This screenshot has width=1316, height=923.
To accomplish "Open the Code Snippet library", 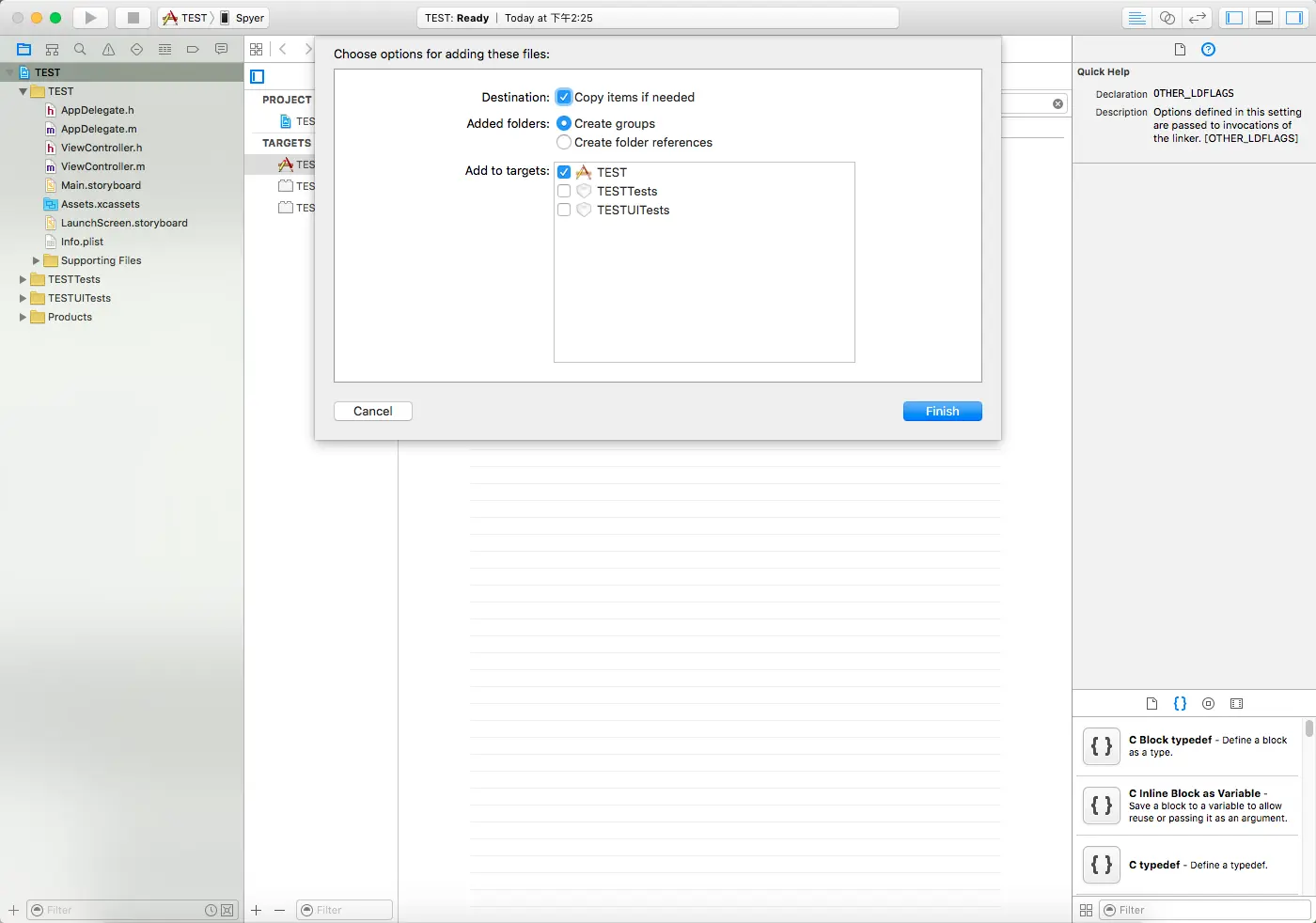I will [1180, 703].
